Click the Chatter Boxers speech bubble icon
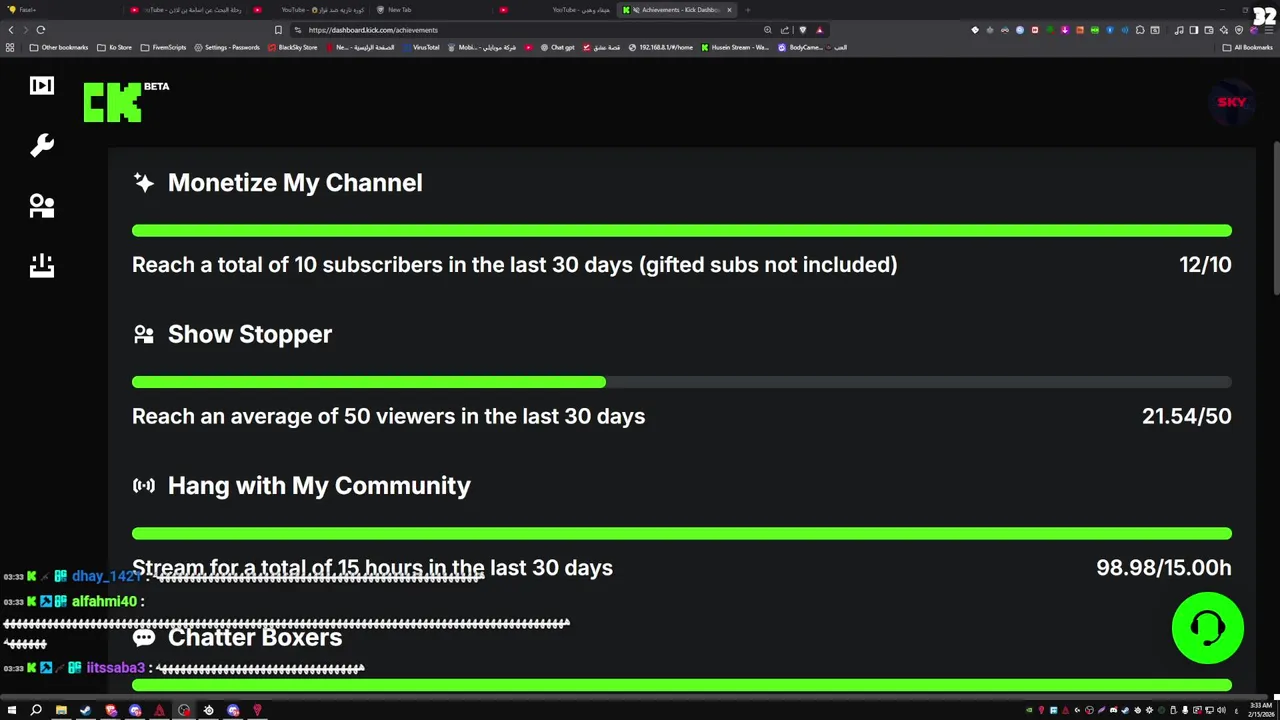 click(144, 637)
